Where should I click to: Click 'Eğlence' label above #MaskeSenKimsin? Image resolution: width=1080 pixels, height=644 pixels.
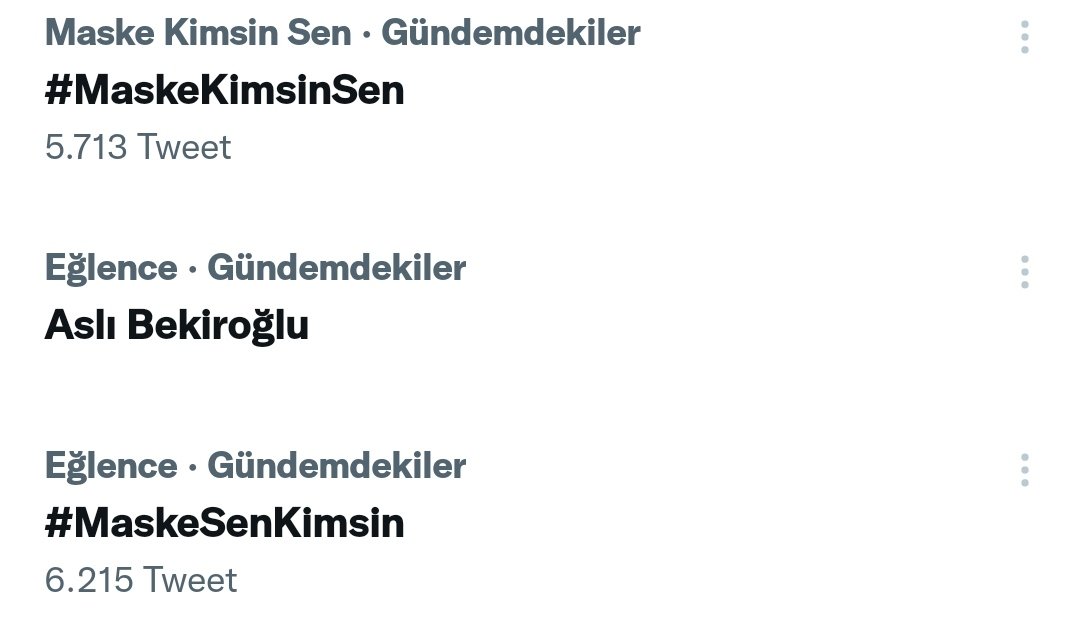click(x=110, y=466)
